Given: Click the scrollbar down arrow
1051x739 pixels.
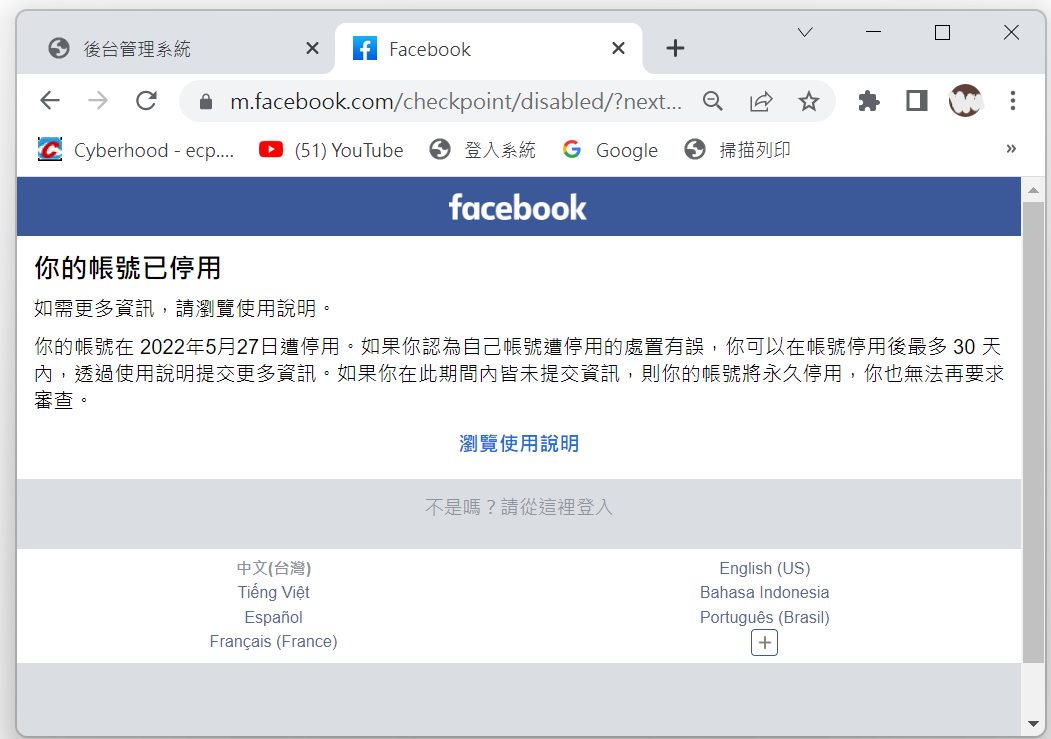Looking at the screenshot, I should click(1033, 724).
